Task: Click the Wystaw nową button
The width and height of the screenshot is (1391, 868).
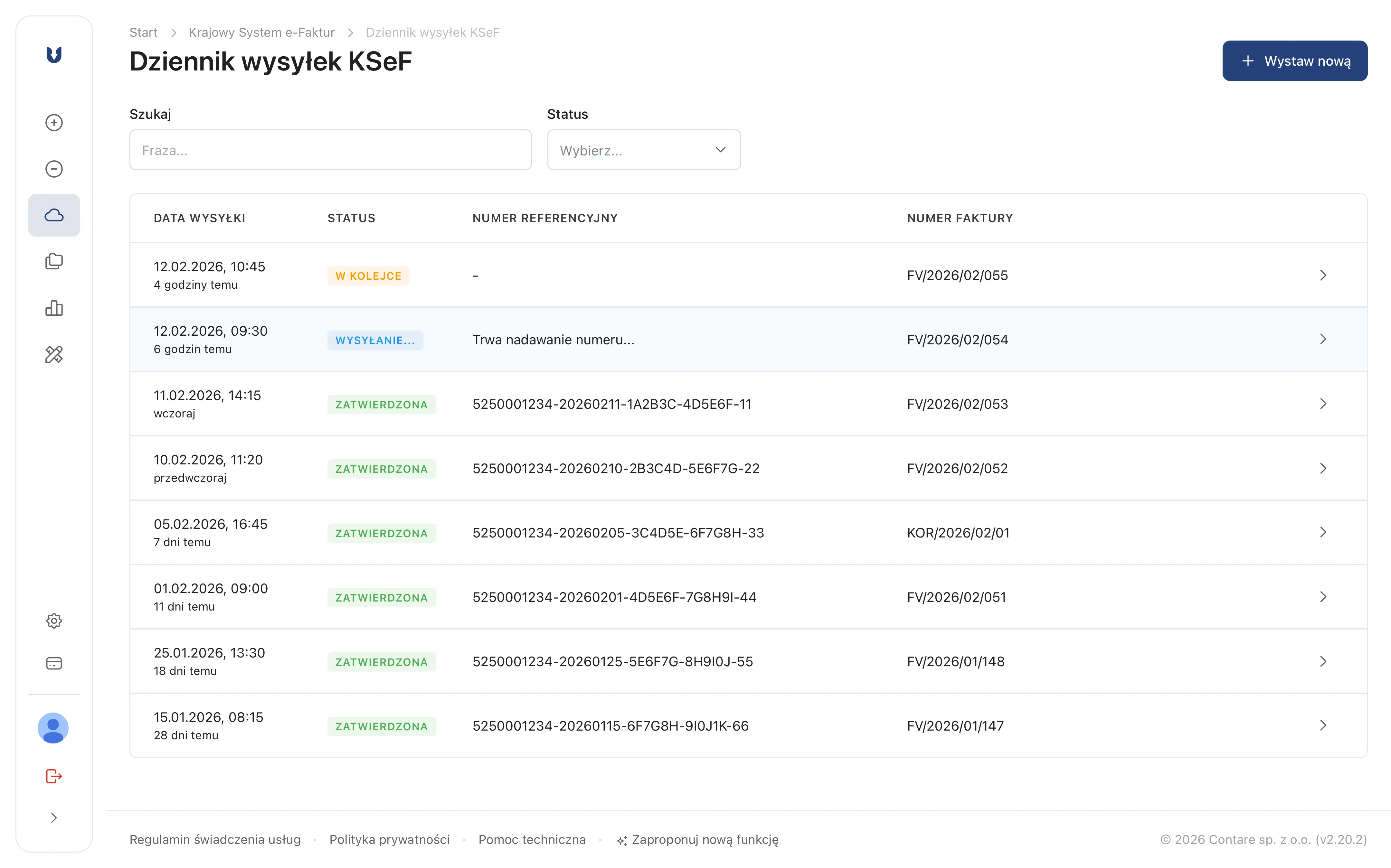Action: pos(1294,61)
